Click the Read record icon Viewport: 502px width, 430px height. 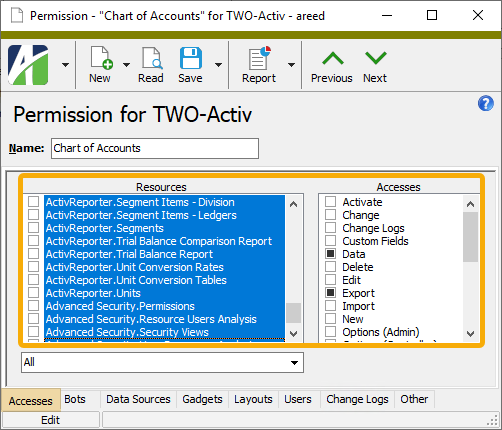tap(152, 58)
